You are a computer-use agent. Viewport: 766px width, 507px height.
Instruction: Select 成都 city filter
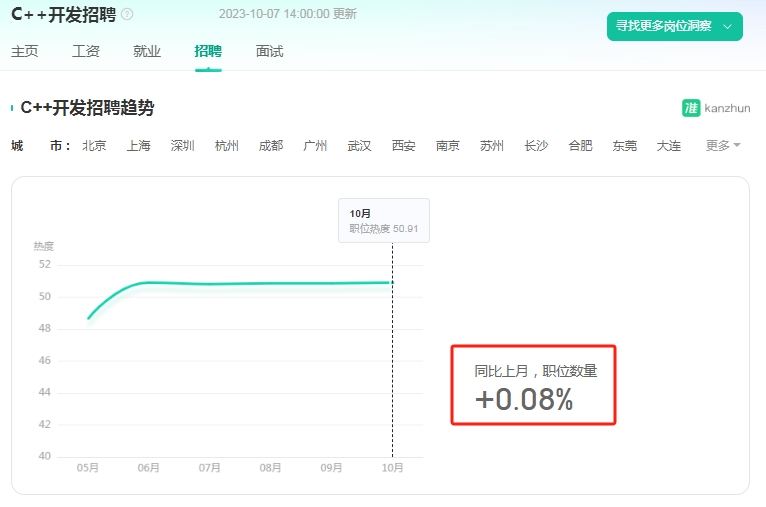(x=271, y=146)
